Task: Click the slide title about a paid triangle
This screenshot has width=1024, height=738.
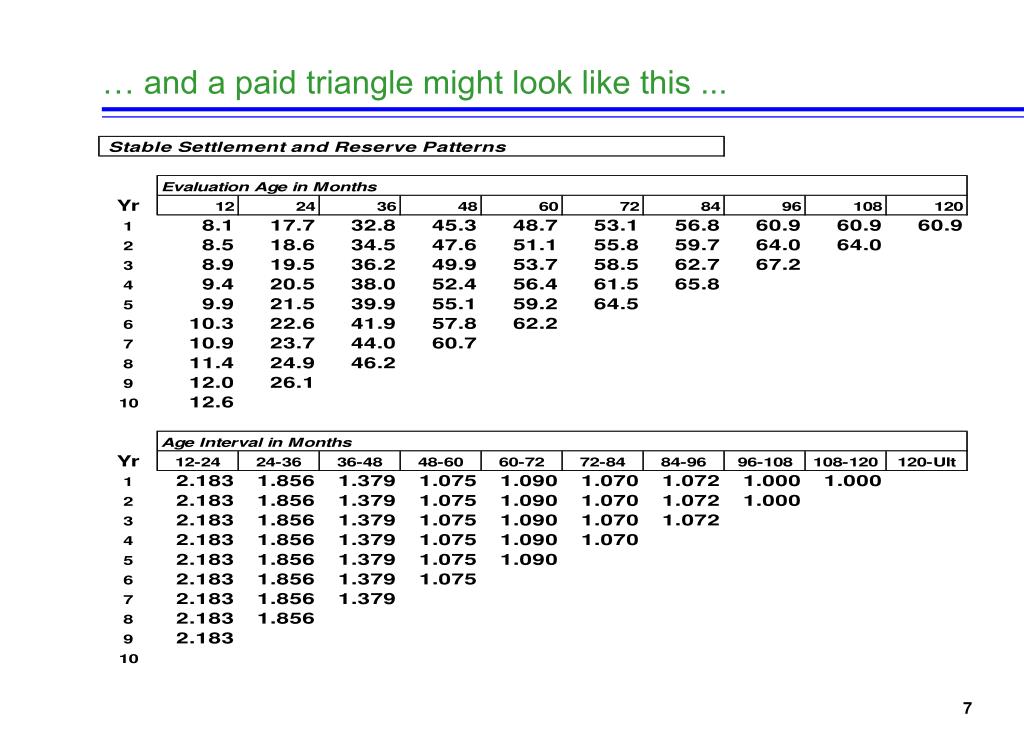Action: point(414,84)
